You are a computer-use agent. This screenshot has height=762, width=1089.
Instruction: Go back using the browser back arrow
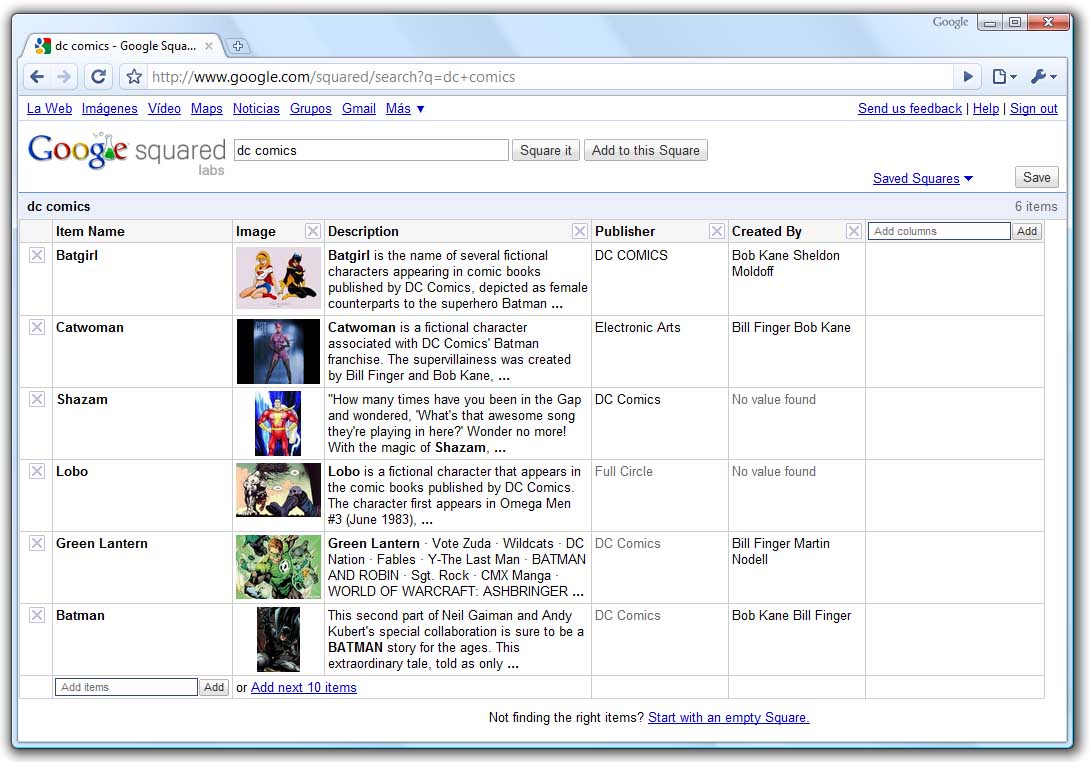tap(38, 76)
